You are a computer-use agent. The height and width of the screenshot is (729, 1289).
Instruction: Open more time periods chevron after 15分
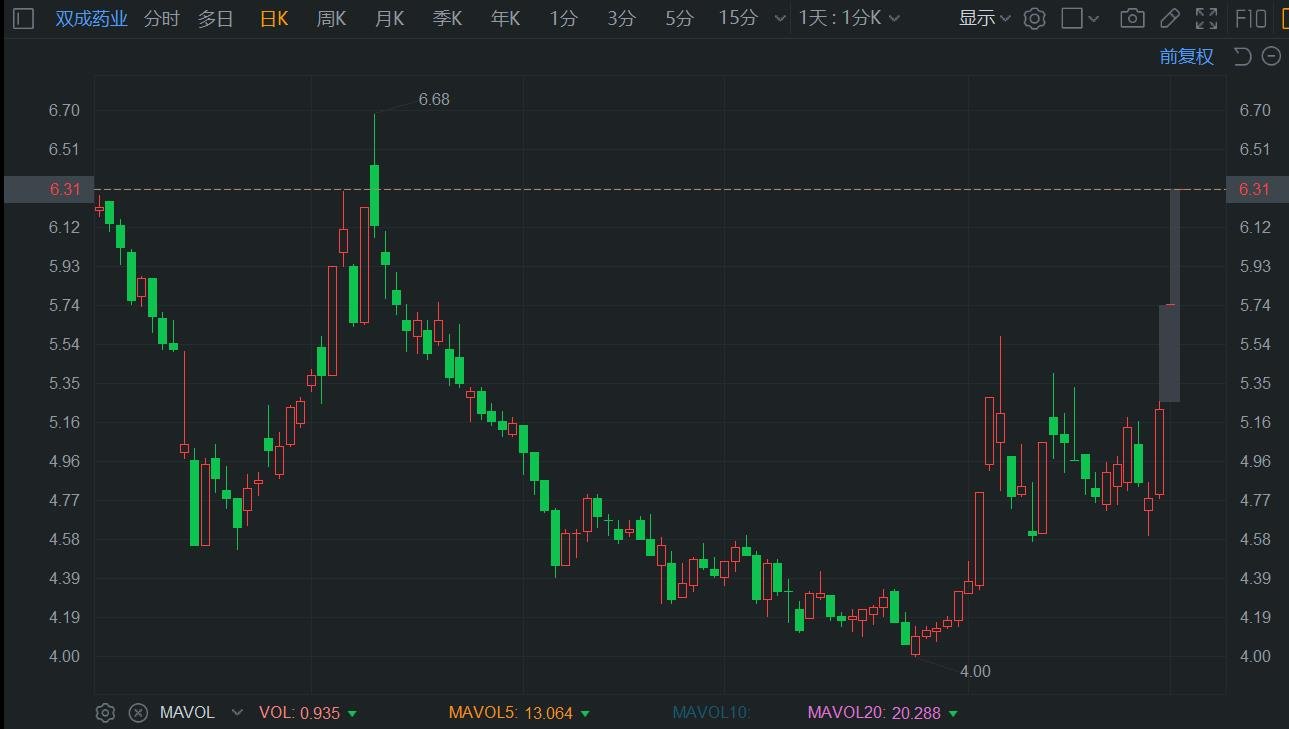coord(778,18)
